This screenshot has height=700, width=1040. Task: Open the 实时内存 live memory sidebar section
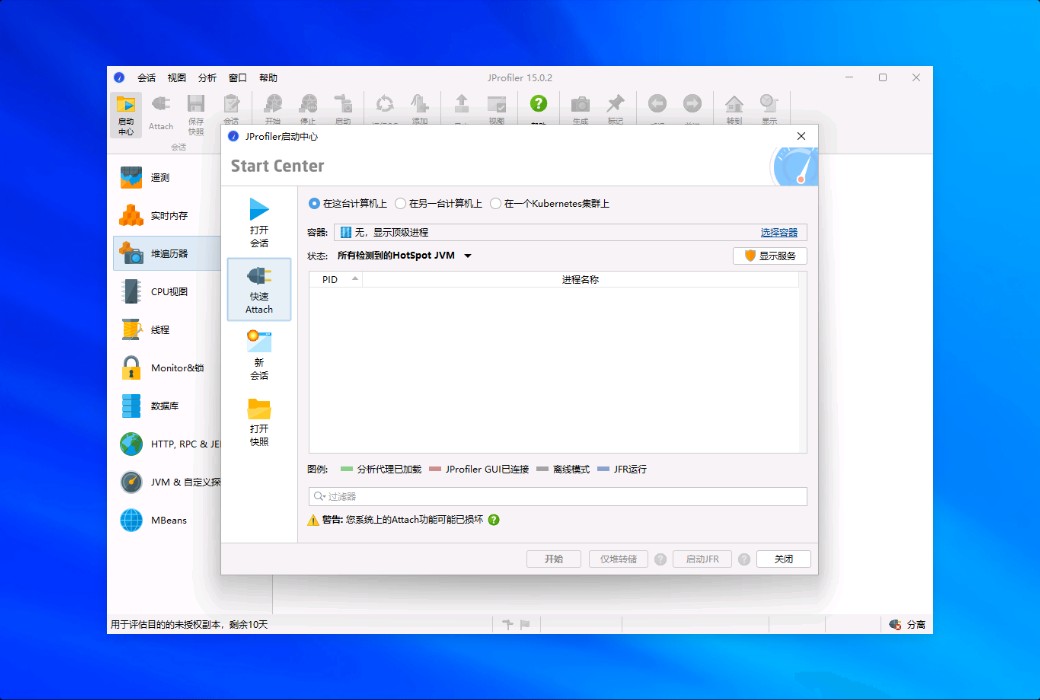[x=166, y=216]
